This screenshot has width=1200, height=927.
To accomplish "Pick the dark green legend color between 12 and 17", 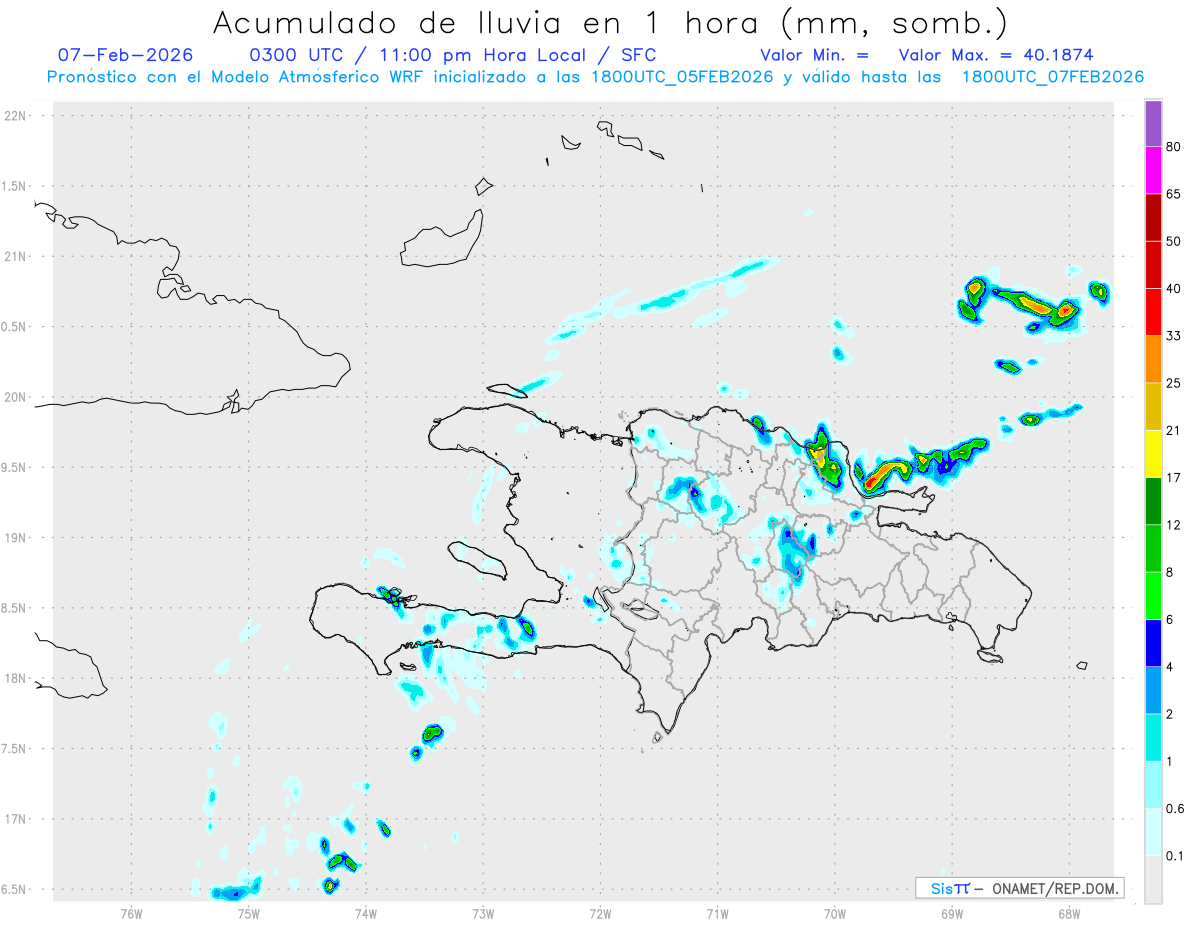I will [x=1153, y=500].
